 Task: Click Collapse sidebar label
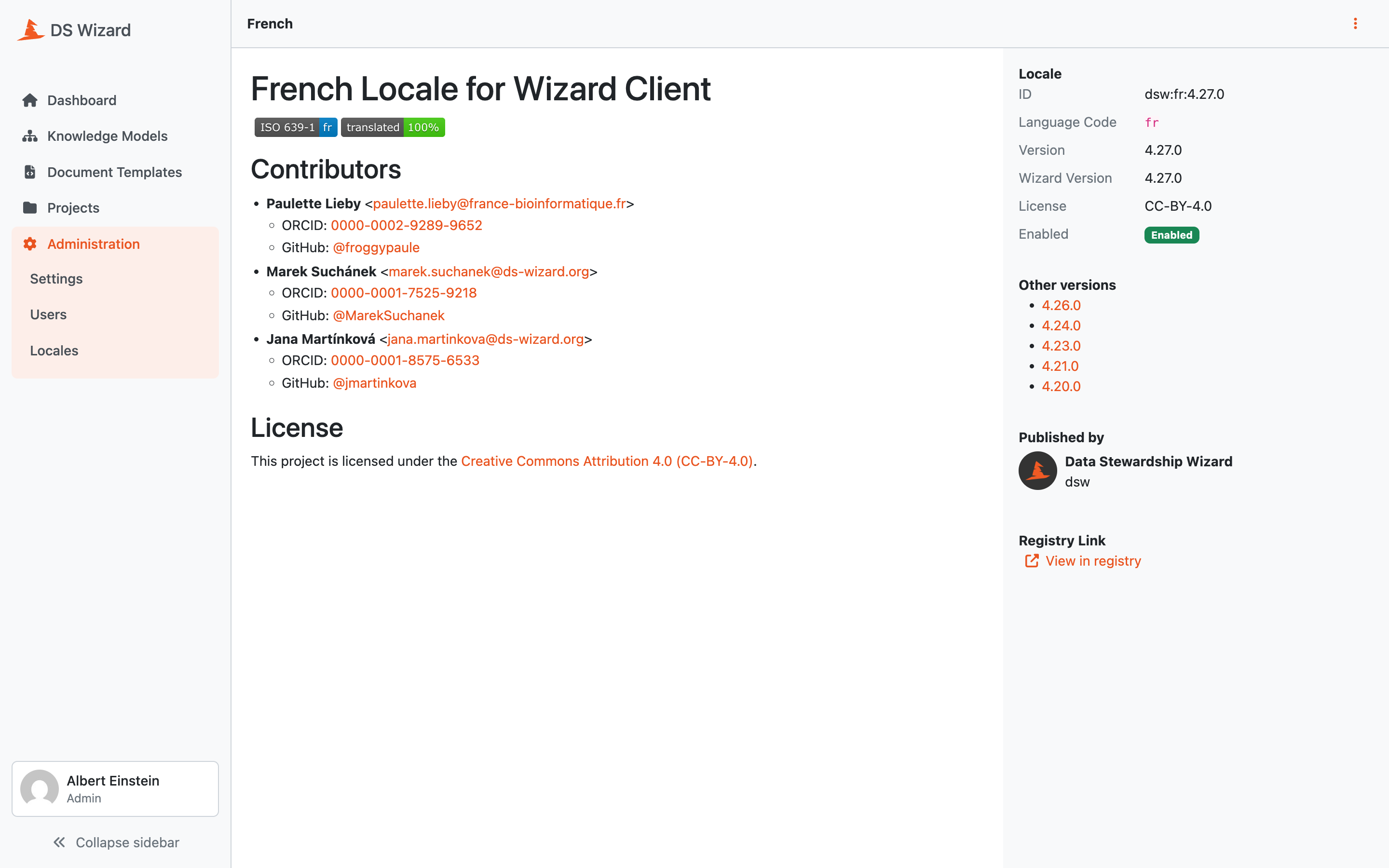(x=127, y=842)
